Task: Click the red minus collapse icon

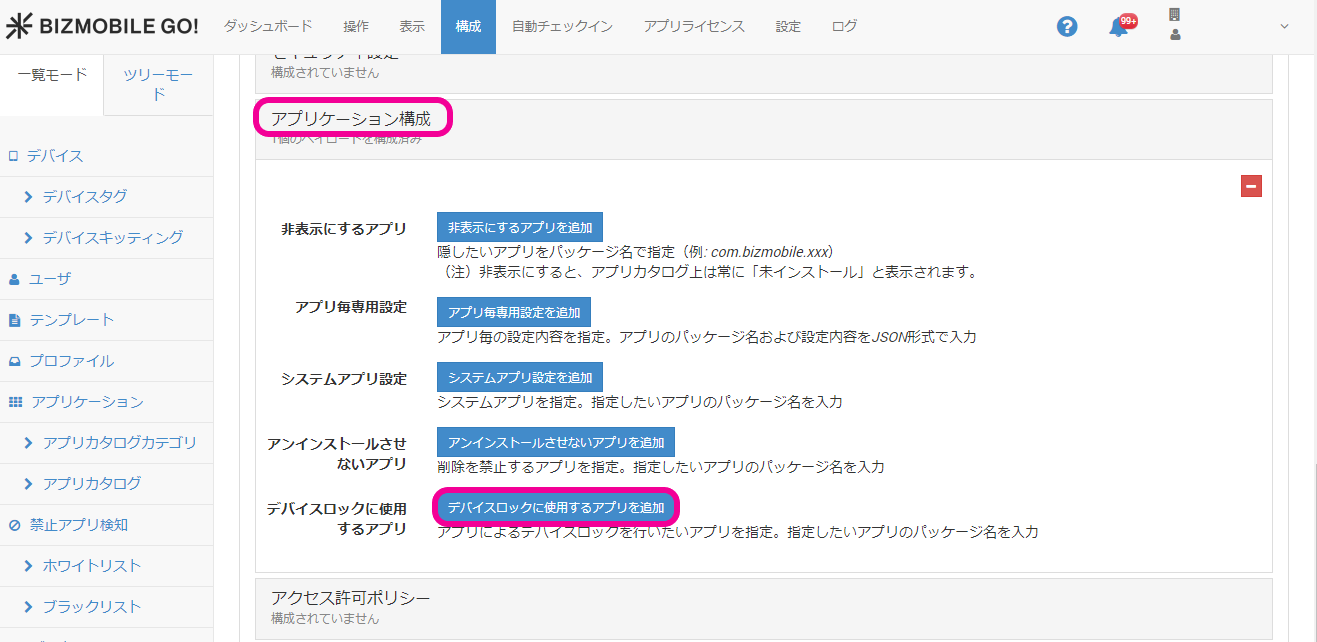Action: coord(1251,186)
